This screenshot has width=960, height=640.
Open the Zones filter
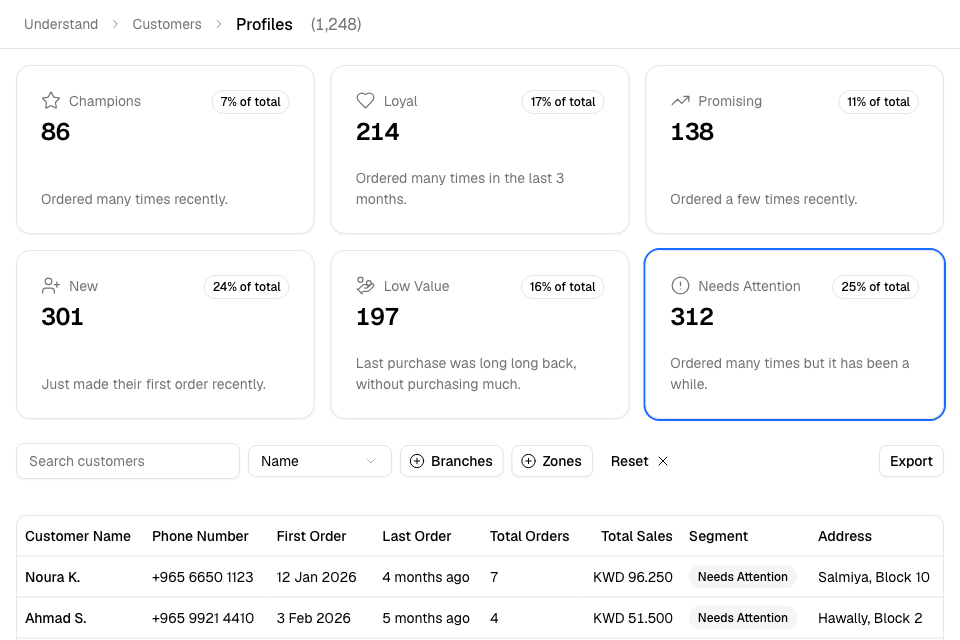coord(552,461)
